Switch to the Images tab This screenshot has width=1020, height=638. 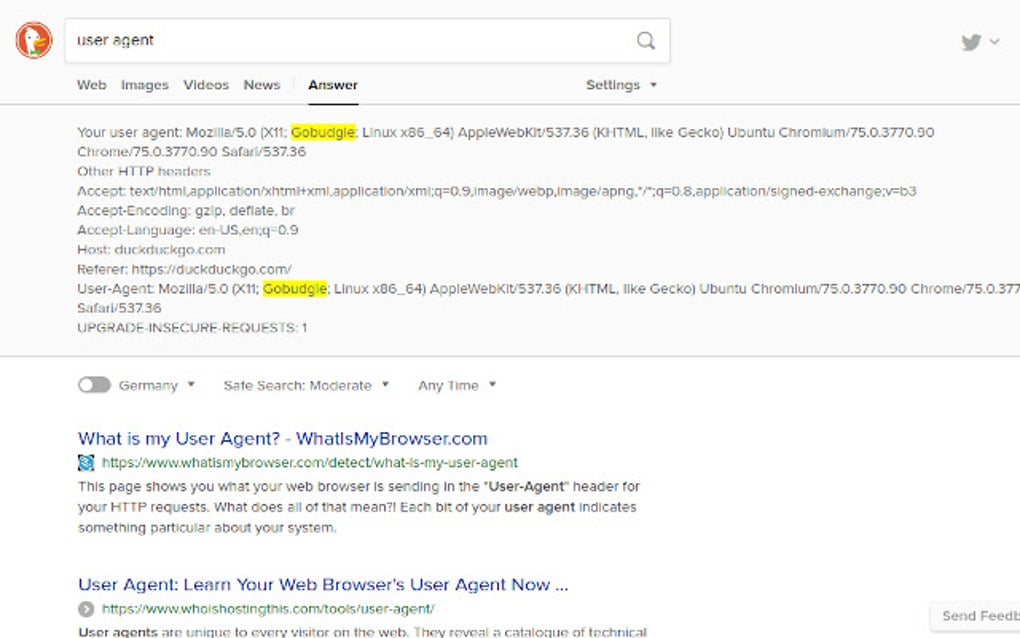pyautogui.click(x=144, y=85)
